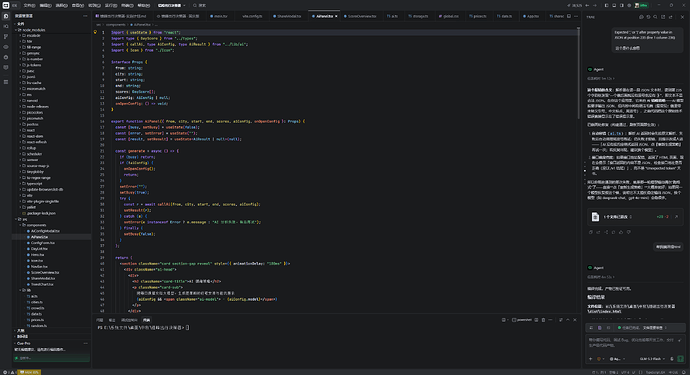
Task: Maximize the terminal panel with up chevron
Action: (x=568, y=320)
